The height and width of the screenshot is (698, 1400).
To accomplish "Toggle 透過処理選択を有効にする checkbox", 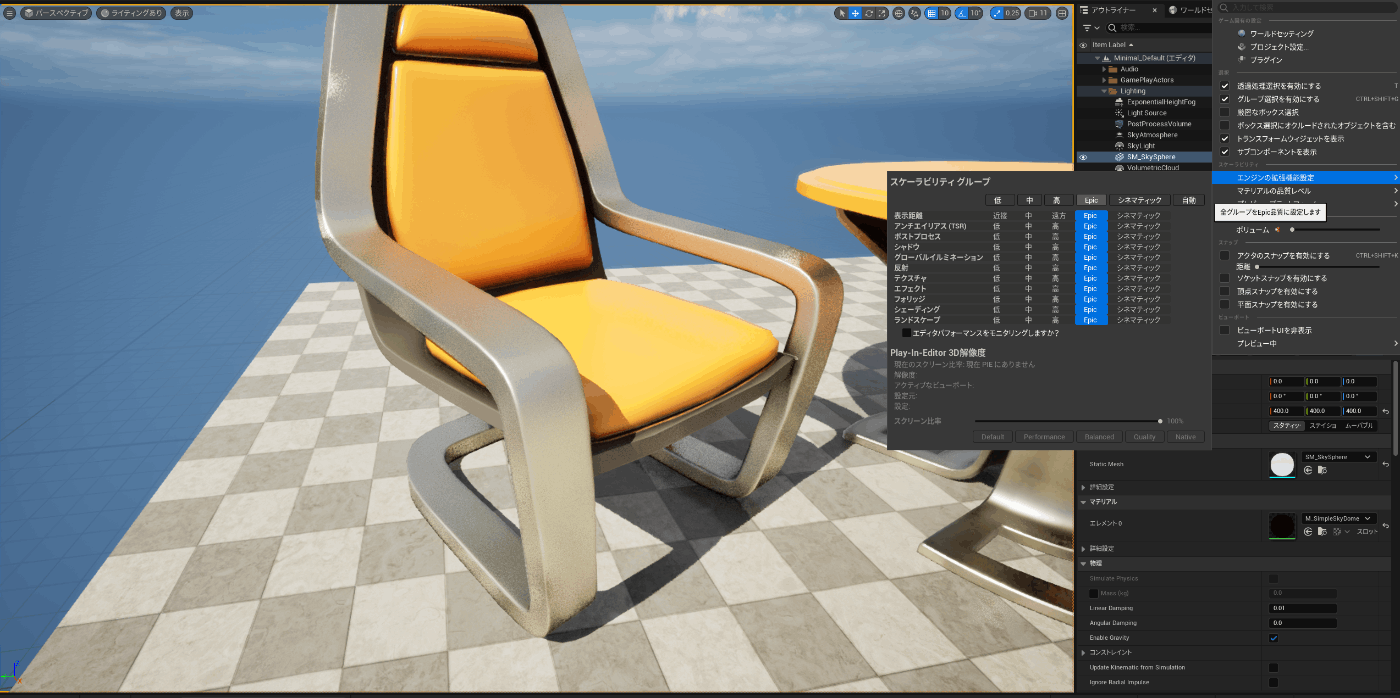I will coord(1224,86).
